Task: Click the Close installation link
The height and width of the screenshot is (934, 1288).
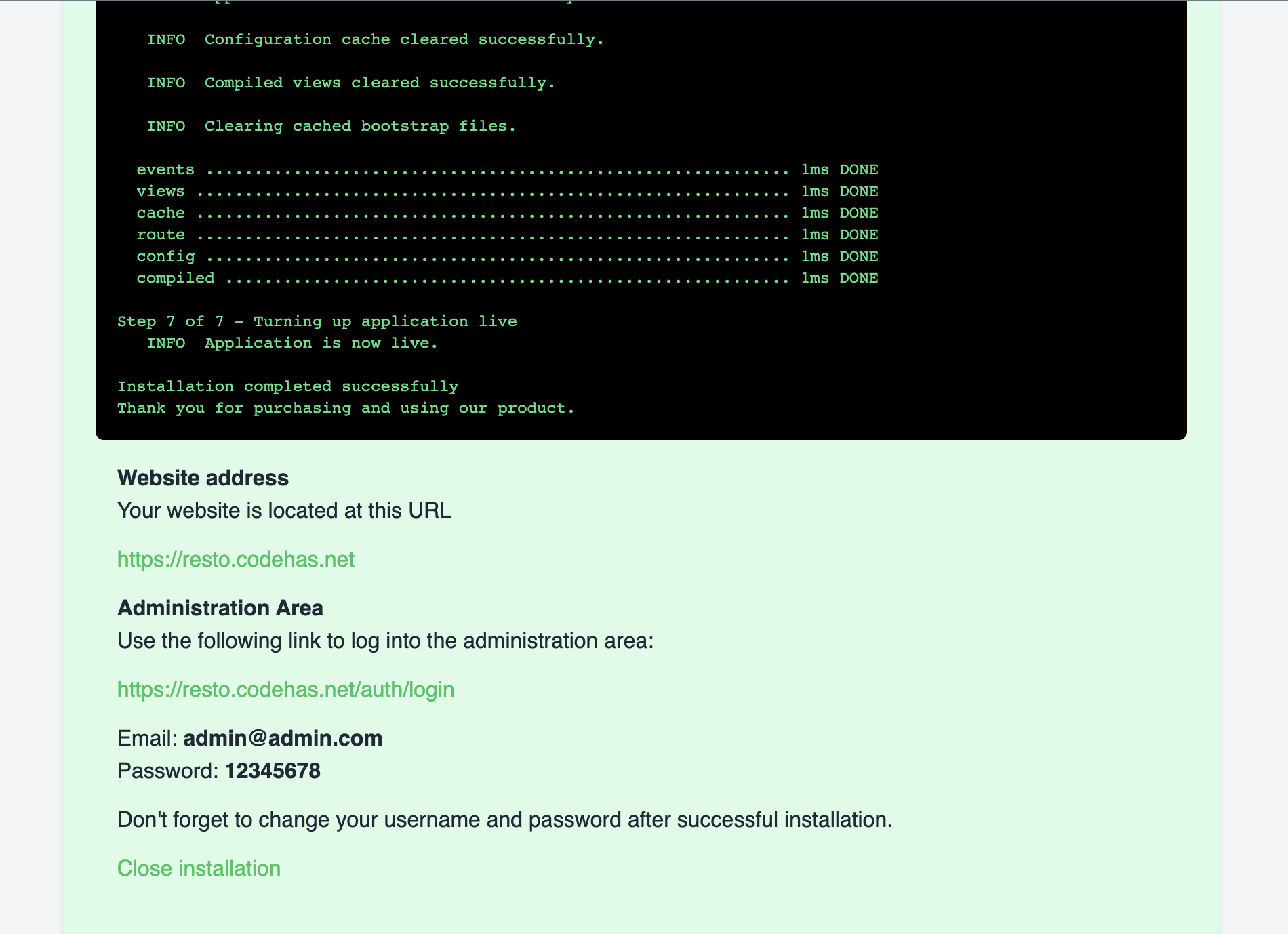Action: 199,868
